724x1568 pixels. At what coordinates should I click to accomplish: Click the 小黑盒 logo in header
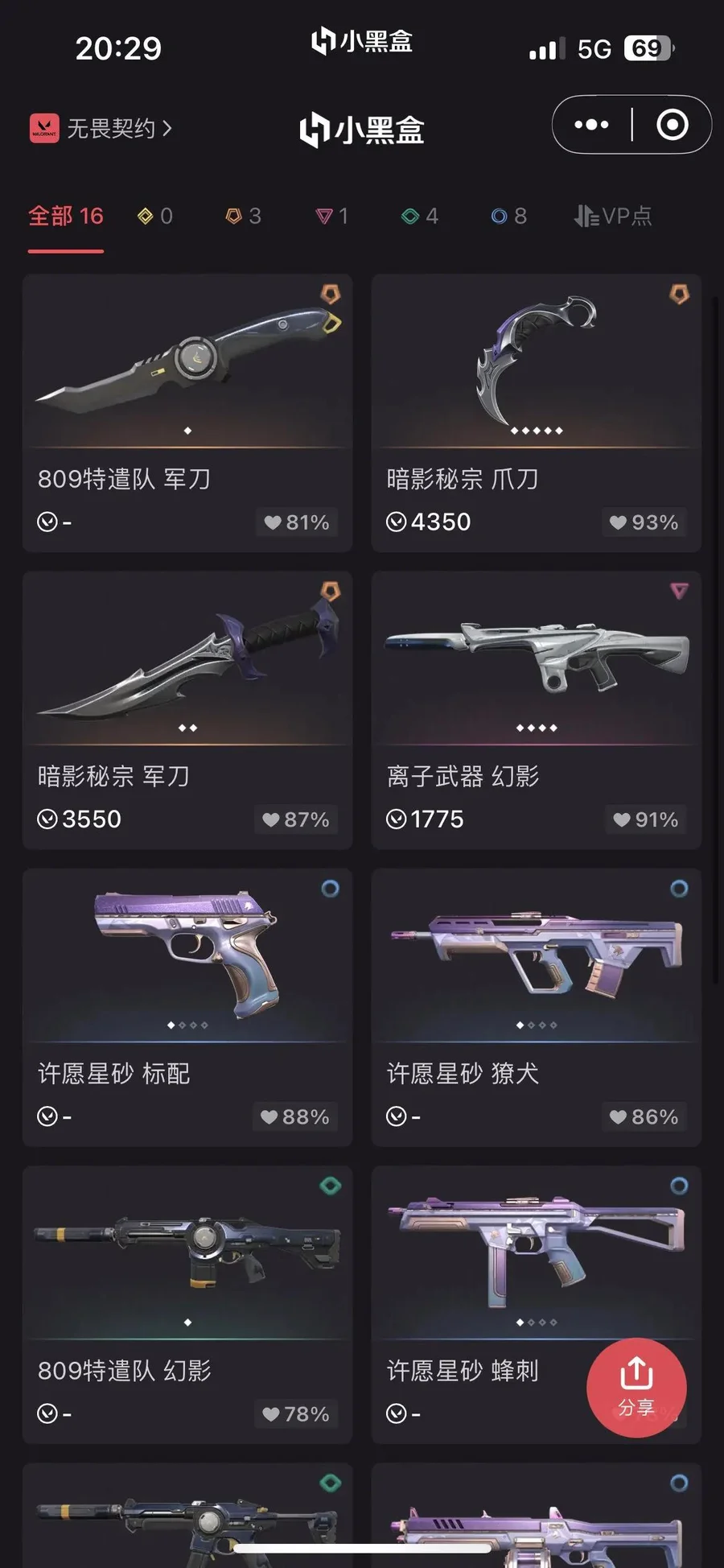(362, 130)
